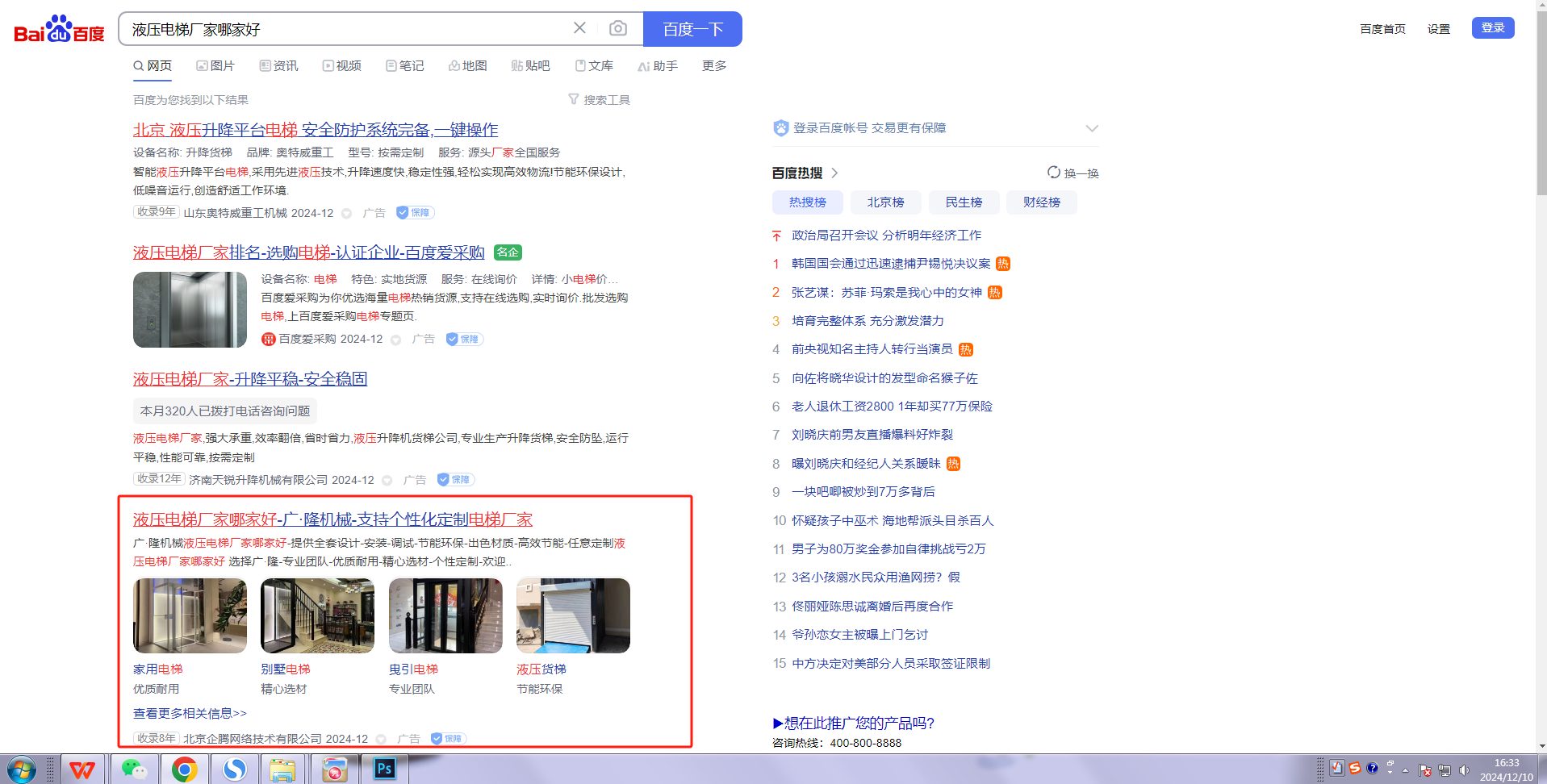Open the 更多 search categories menu

[x=713, y=66]
